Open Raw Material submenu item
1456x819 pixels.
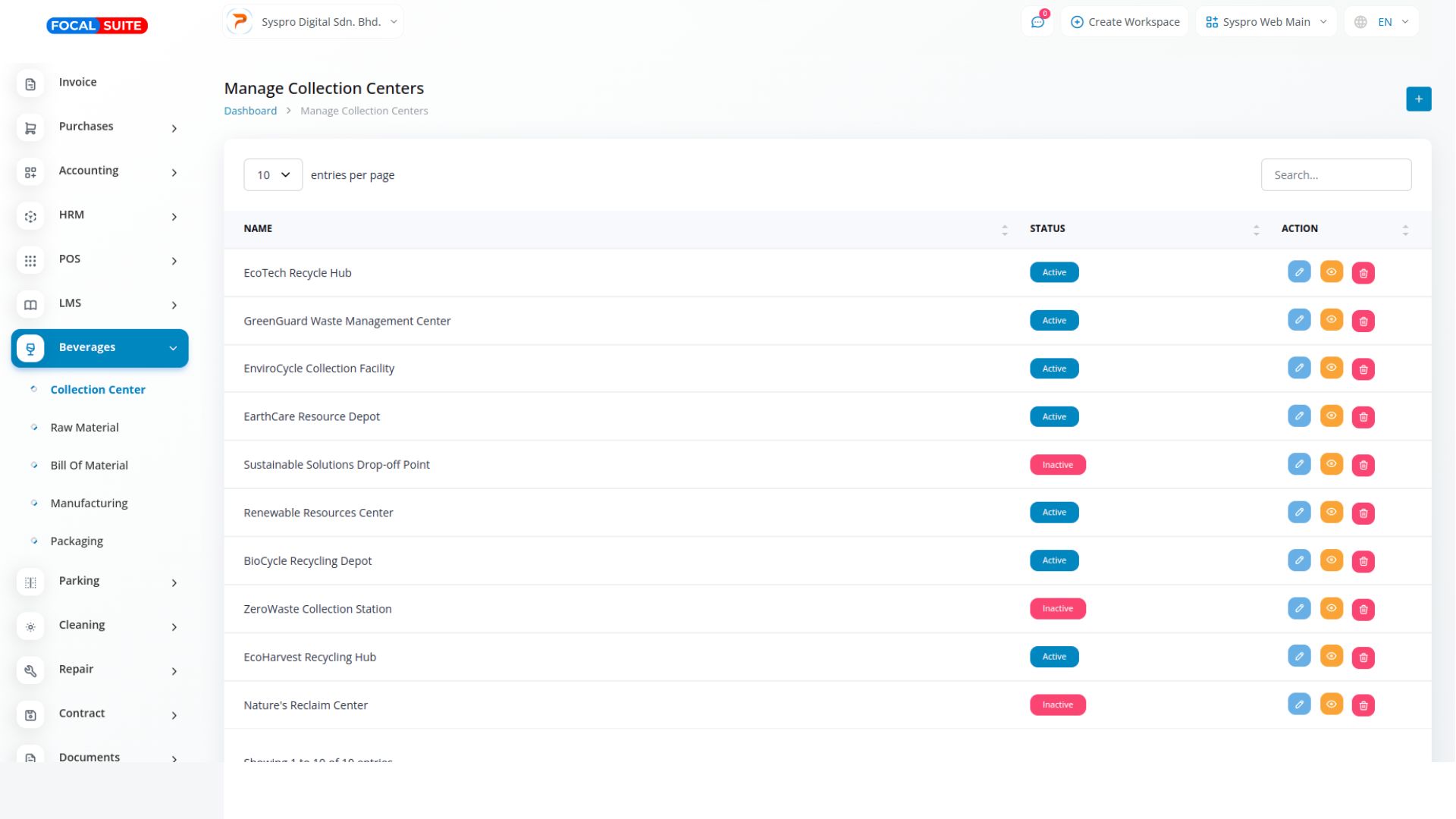(84, 428)
